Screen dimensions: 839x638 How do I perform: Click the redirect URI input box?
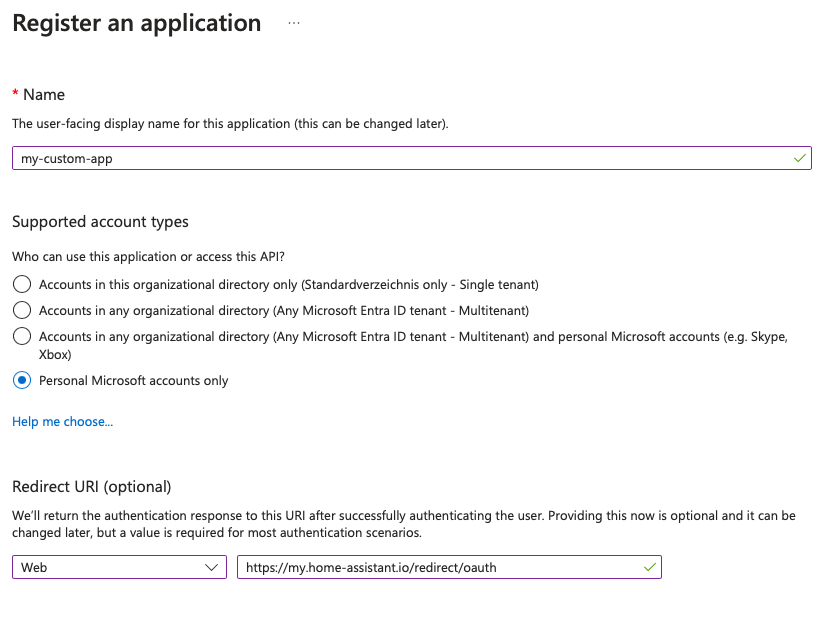coord(440,567)
